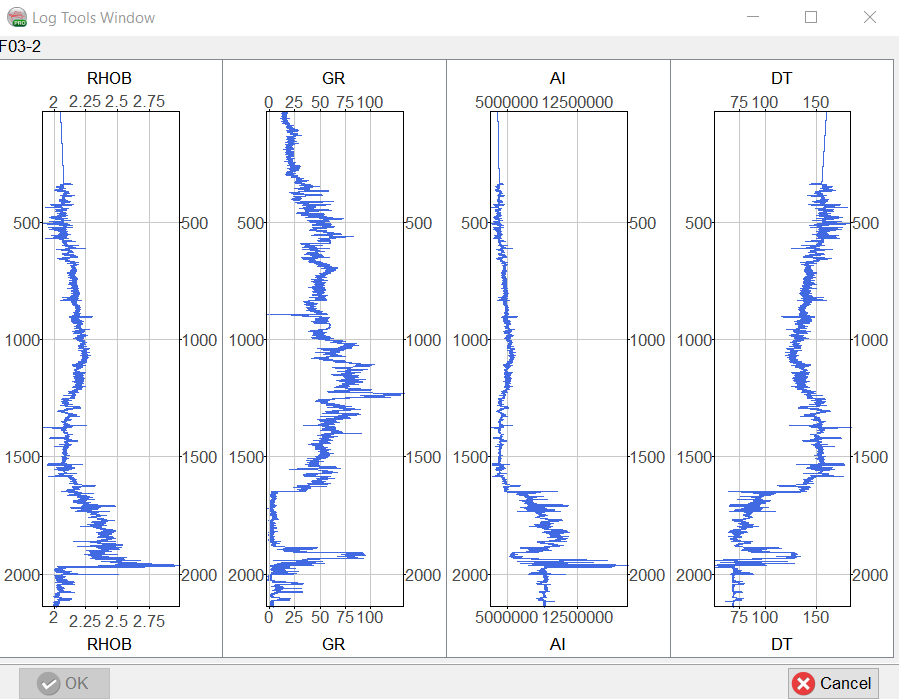Viewport: 899px width, 699px height.
Task: Click the RHOB title above the first track
Action: tap(110, 78)
